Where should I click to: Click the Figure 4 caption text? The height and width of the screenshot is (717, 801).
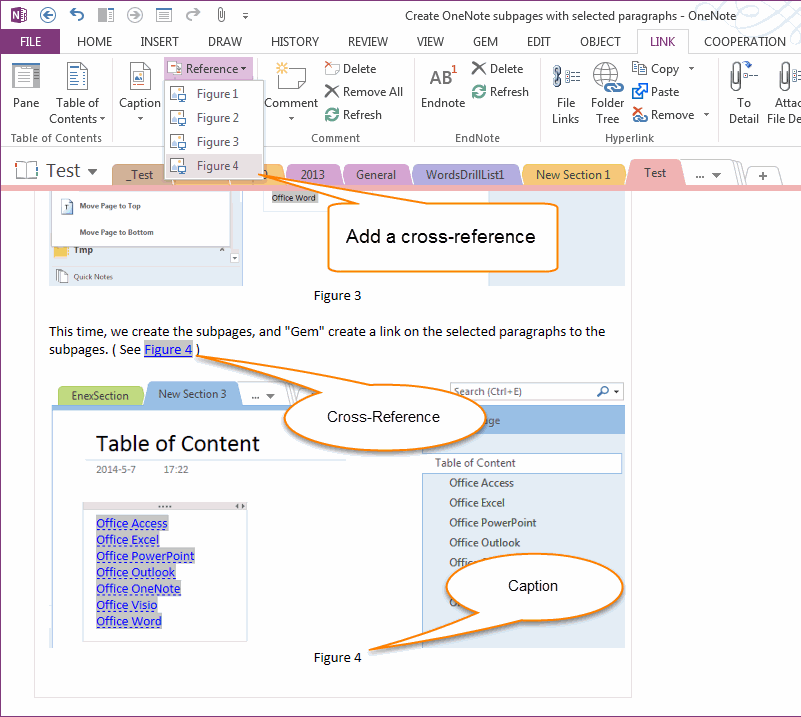(337, 658)
